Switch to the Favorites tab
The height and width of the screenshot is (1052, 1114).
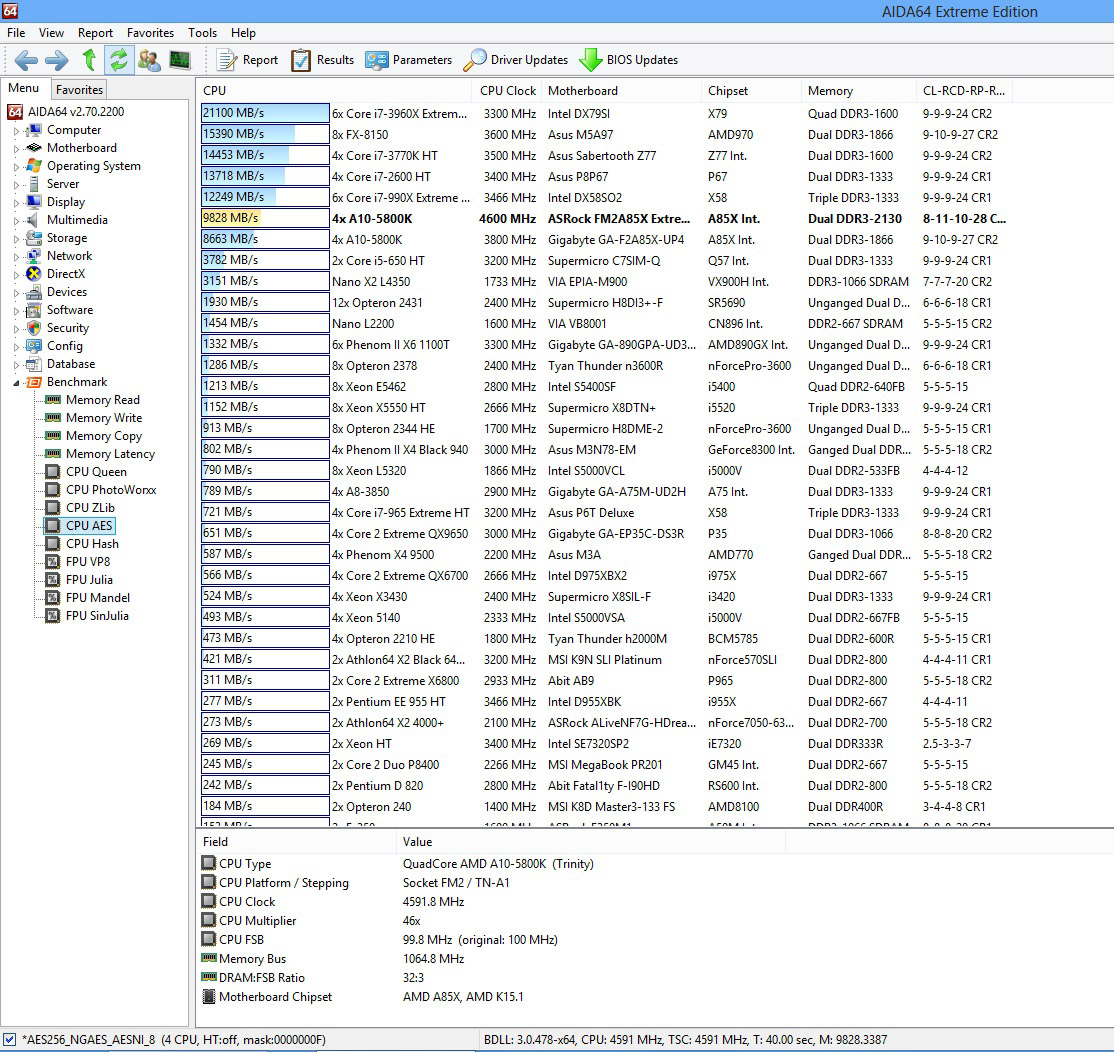pyautogui.click(x=80, y=90)
